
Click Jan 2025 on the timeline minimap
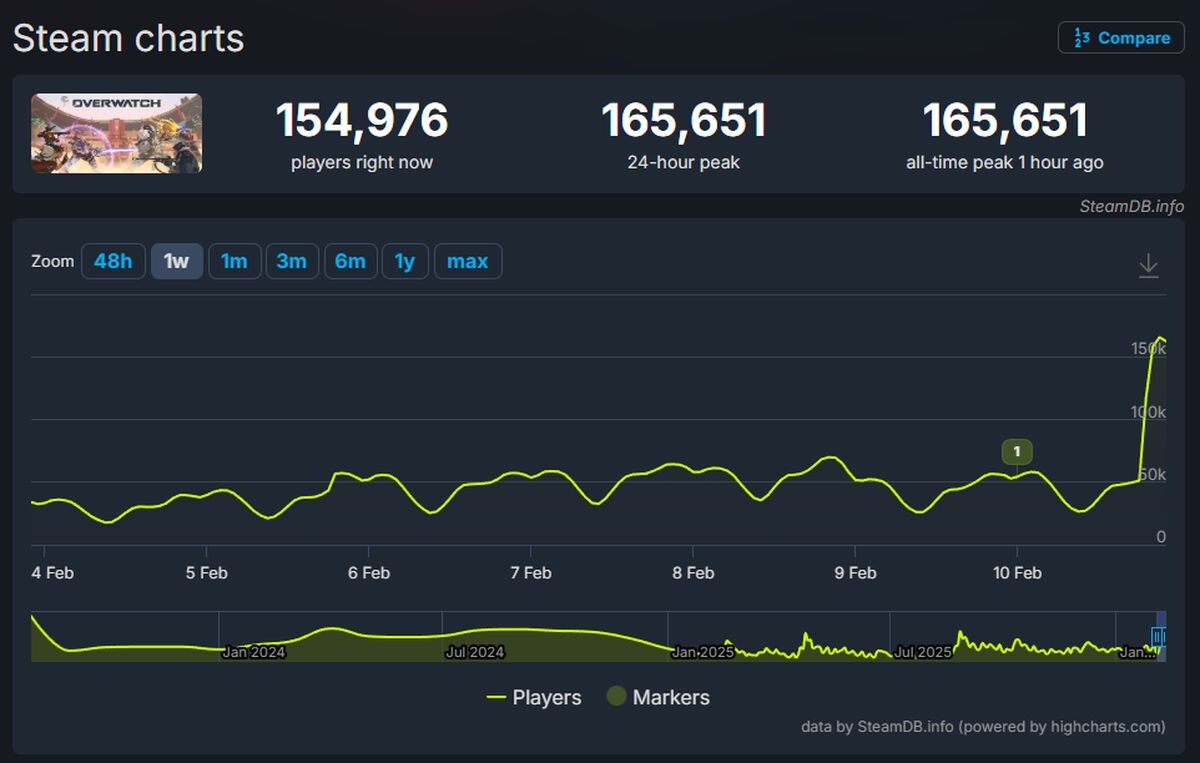(x=706, y=651)
